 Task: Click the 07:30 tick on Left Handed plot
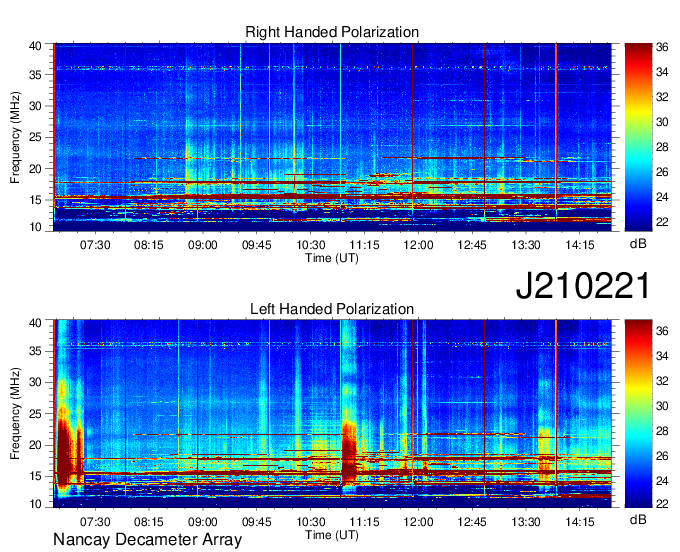tap(95, 521)
